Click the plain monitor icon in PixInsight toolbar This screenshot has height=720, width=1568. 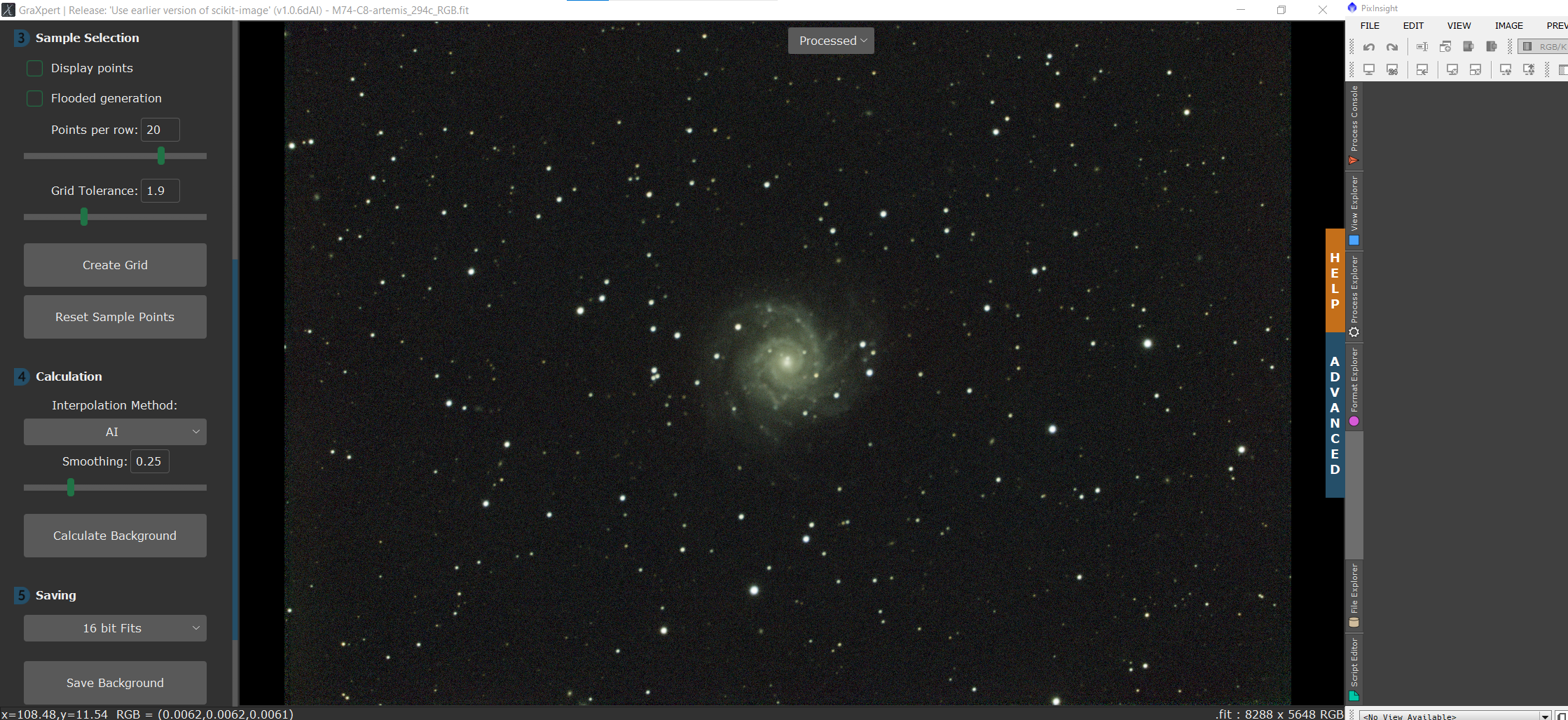(x=1368, y=69)
